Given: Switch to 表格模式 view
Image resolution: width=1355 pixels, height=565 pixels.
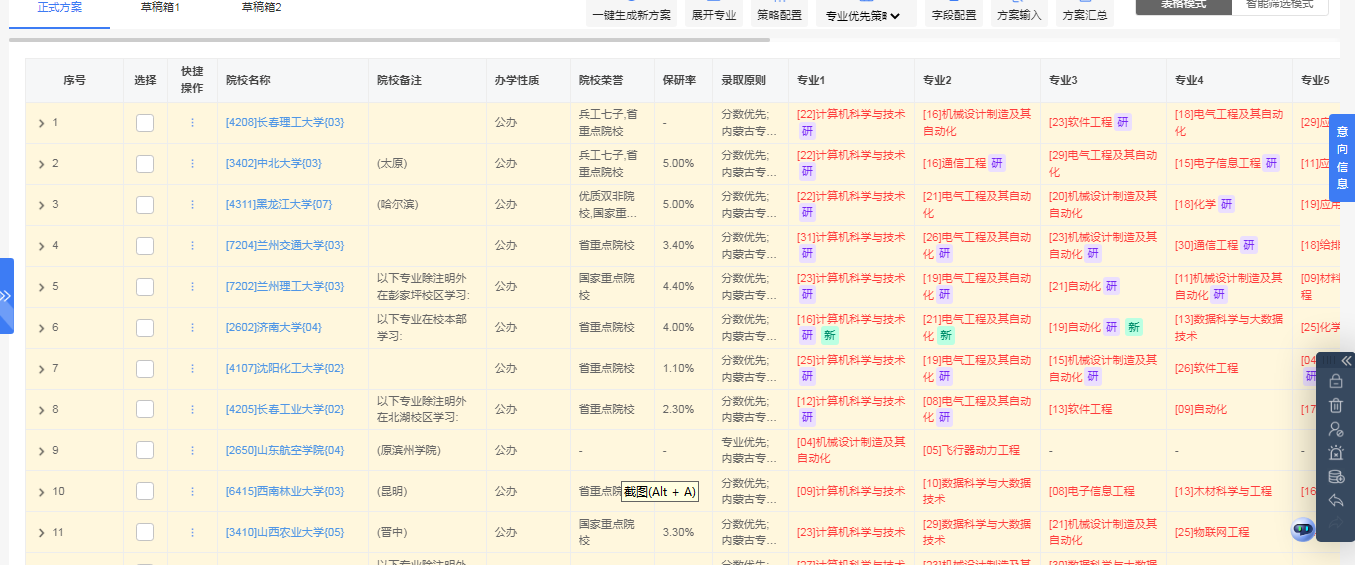Looking at the screenshot, I should 1183,6.
